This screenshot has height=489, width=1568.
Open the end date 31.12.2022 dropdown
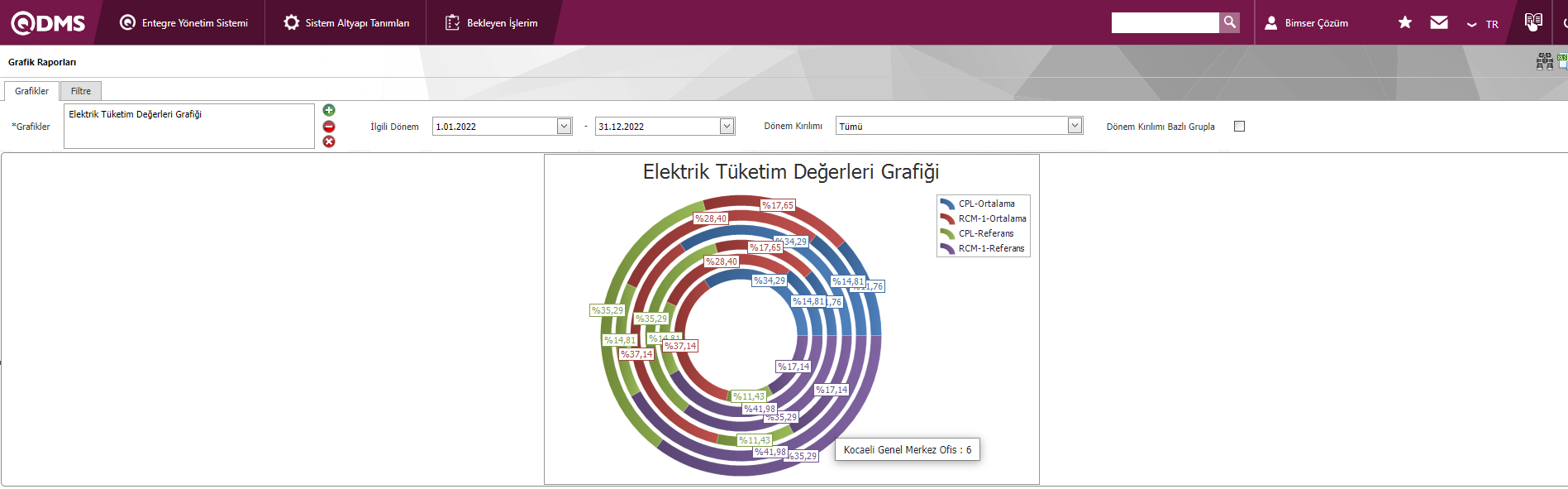tap(727, 126)
